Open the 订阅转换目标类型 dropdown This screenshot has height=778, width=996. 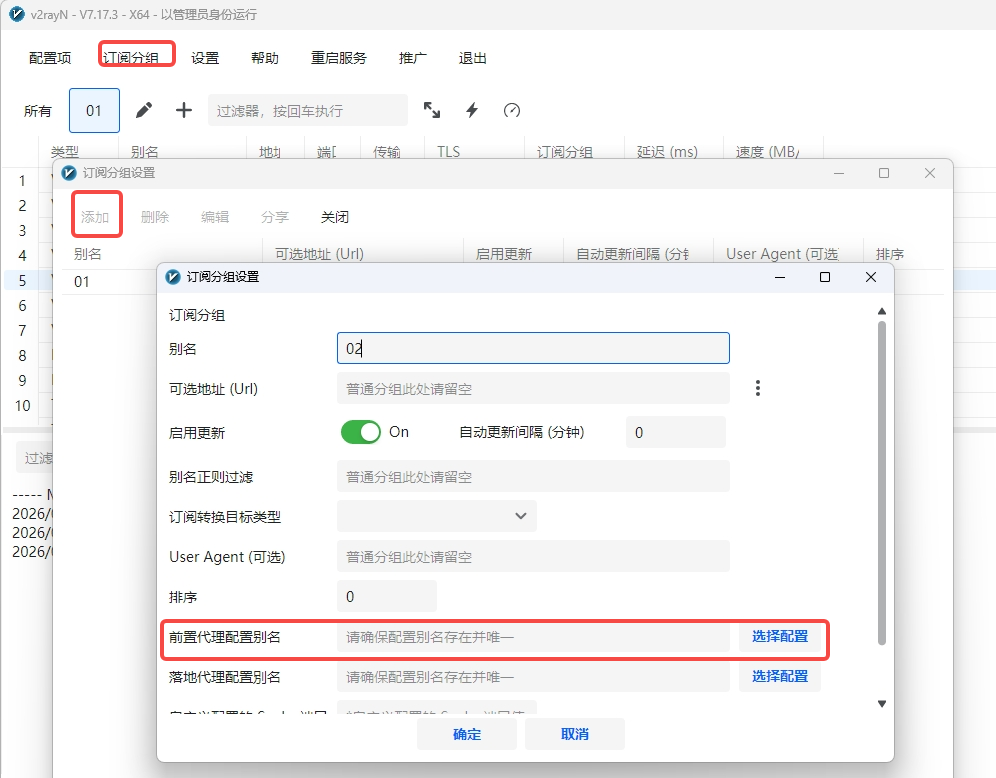pyautogui.click(x=436, y=516)
